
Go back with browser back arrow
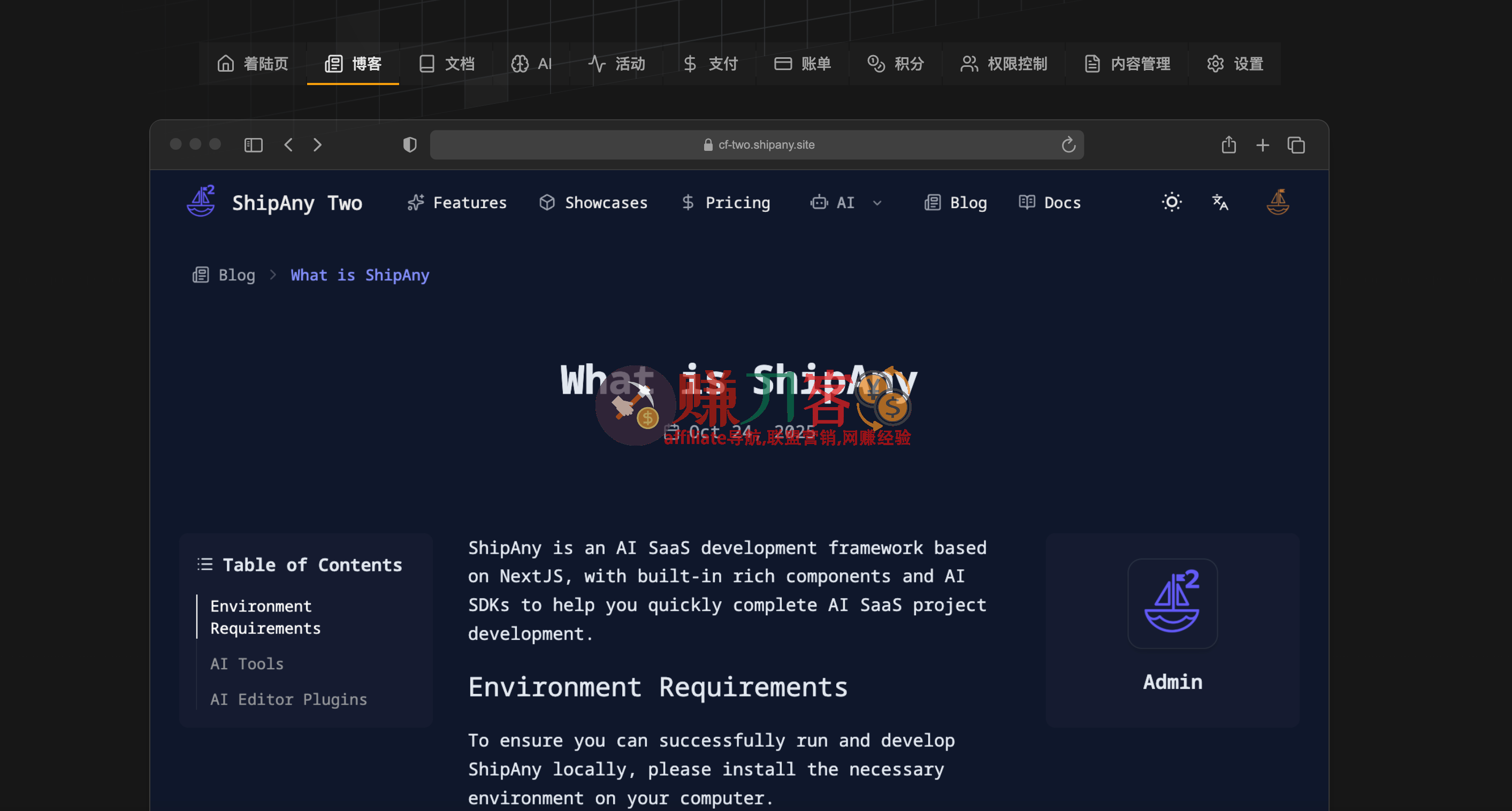(288, 145)
